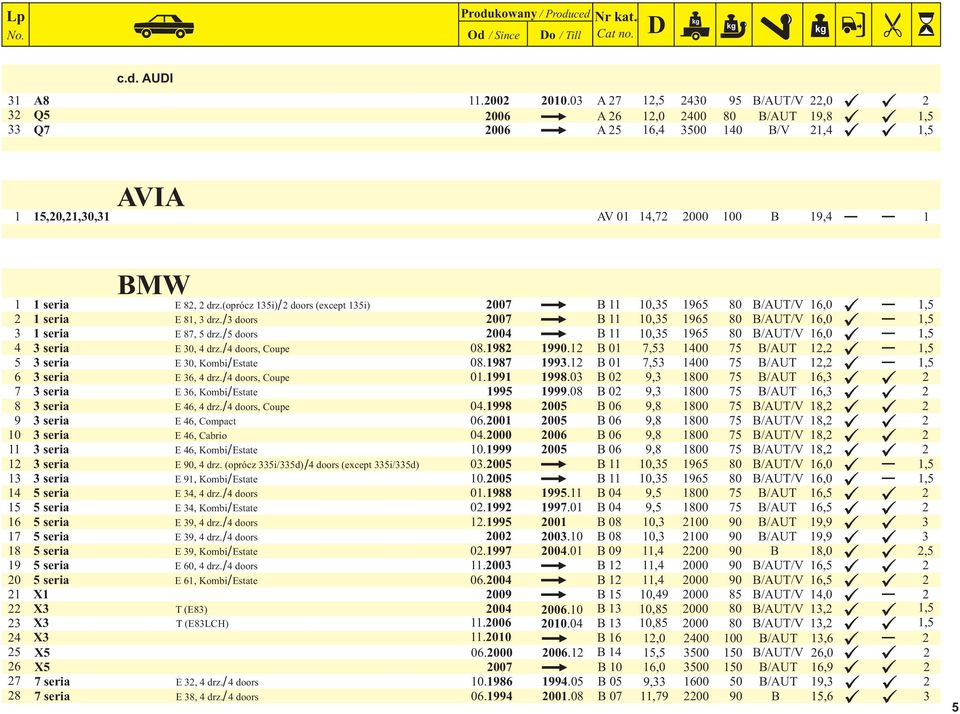The image size is (960, 714).
Task: Click the arrow in the E 91 Kombi row
Action: [553, 479]
